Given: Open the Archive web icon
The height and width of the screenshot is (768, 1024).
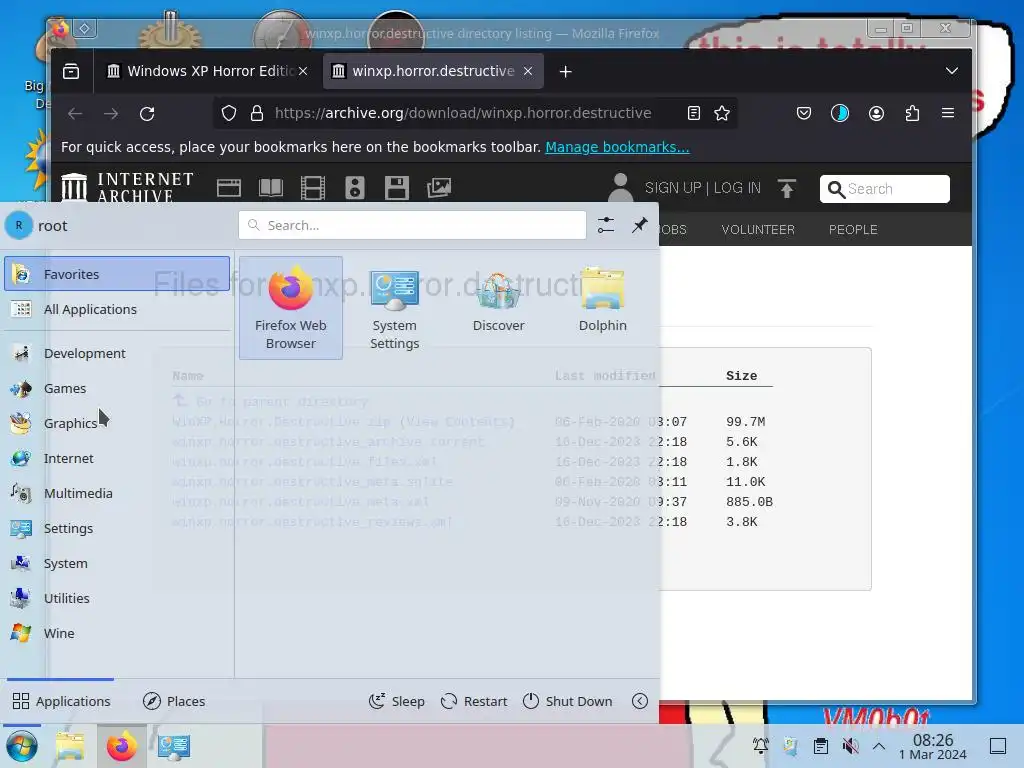Looking at the screenshot, I should [x=229, y=188].
